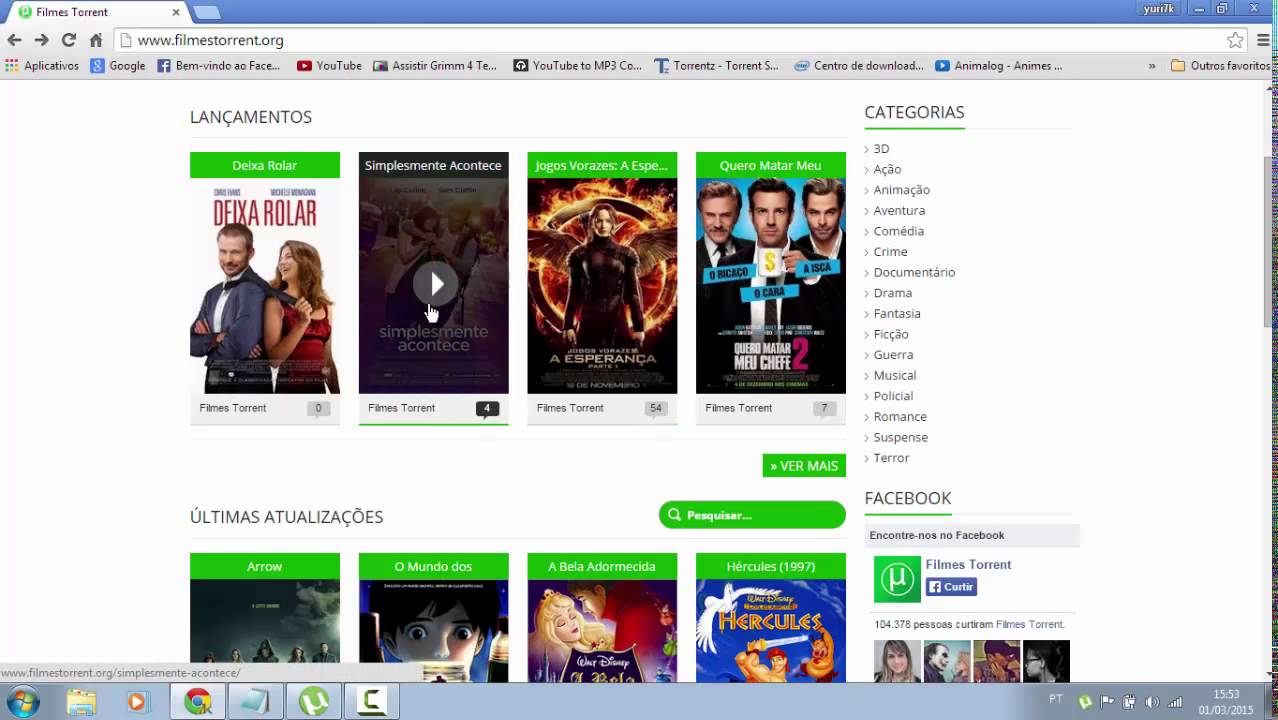The image size is (1278, 720).
Task: Open comments bubble showing 7
Action: (x=825, y=408)
